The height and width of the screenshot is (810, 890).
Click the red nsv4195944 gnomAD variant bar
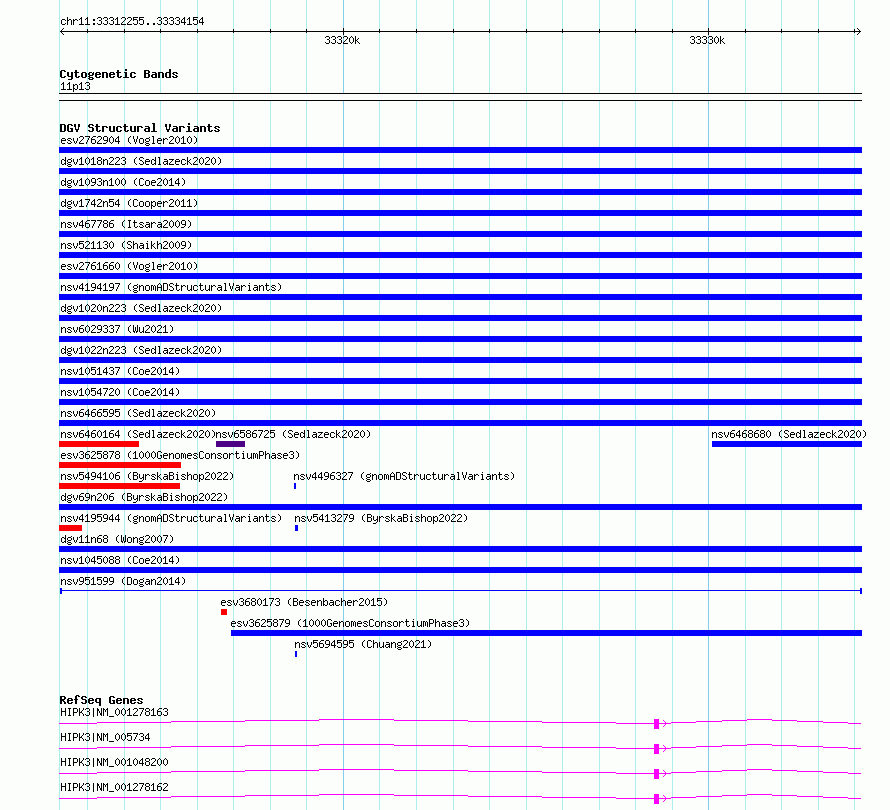(70, 528)
